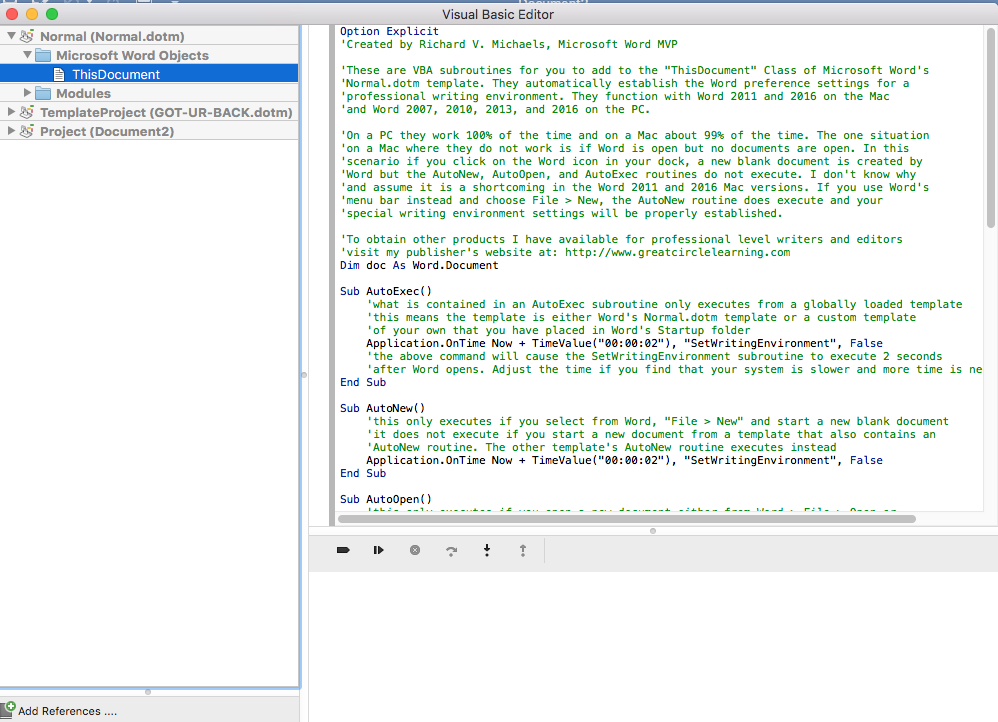
Task: Click the green zoom window button
Action: click(52, 14)
